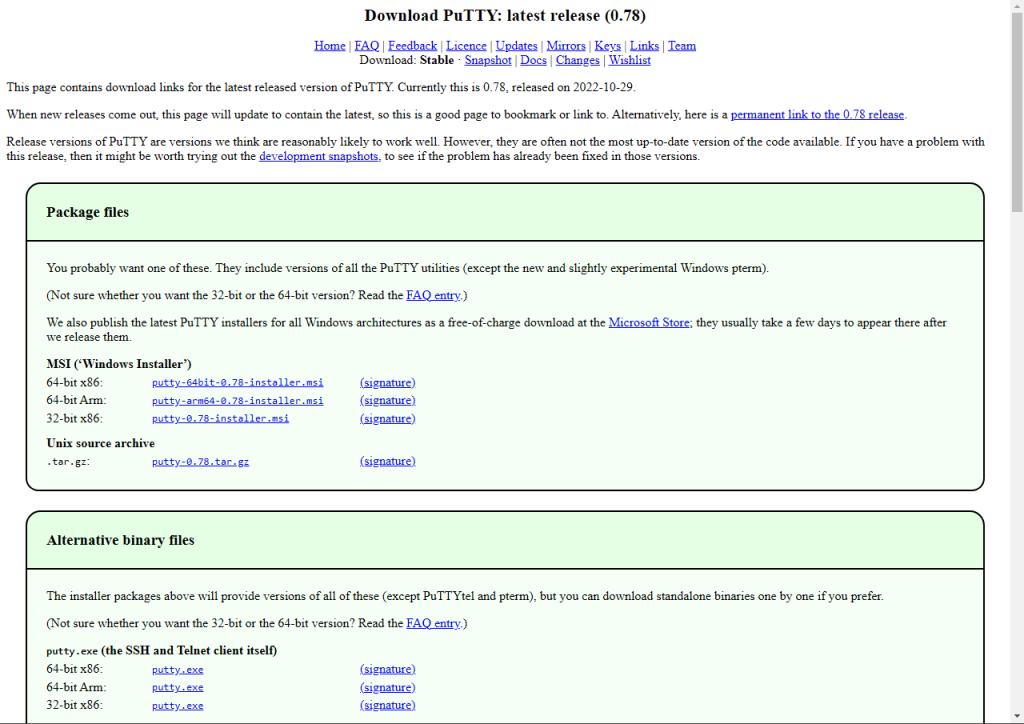This screenshot has height=724, width=1024.
Task: Click the '.tar.gz:' row label
Action: (x=69, y=462)
